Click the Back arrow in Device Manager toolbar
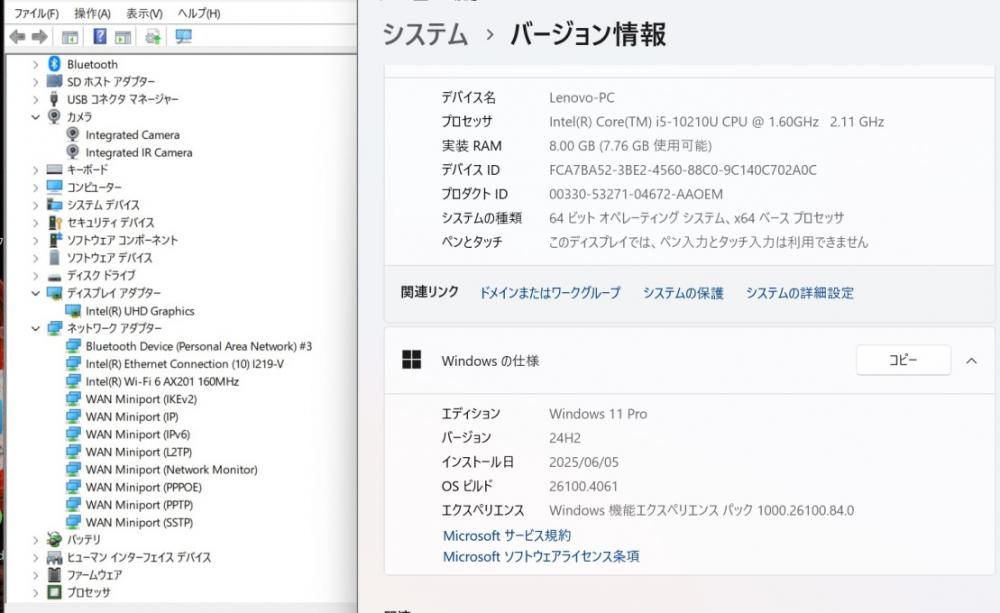The width and height of the screenshot is (1000, 613). [18, 37]
